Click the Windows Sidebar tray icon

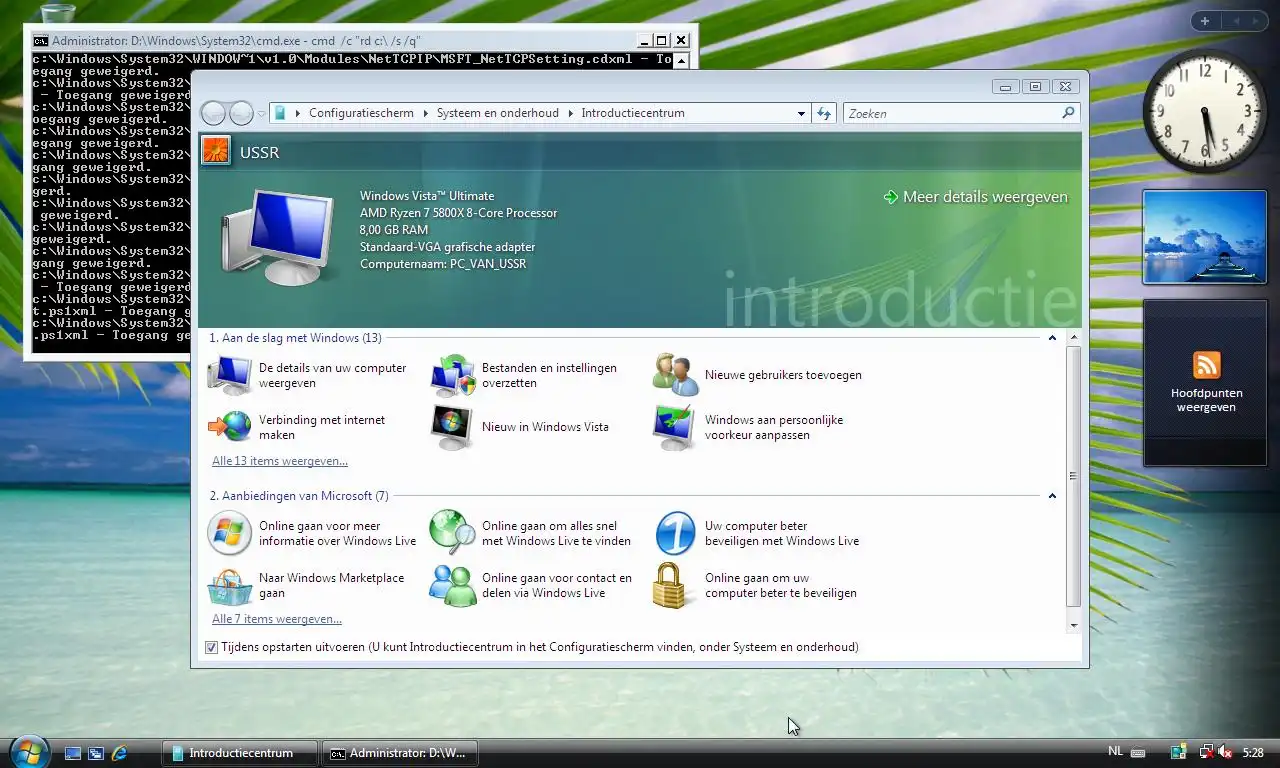tap(1179, 752)
